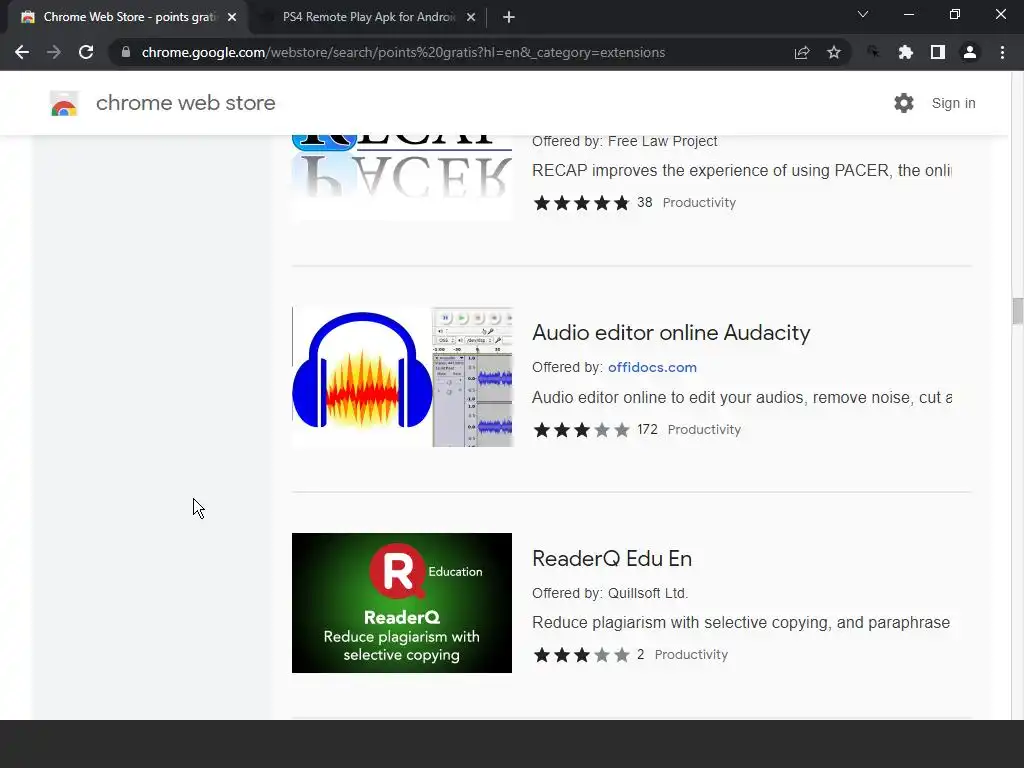The image size is (1024, 768).
Task: Open the Chrome three-dot menu
Action: point(1002,52)
